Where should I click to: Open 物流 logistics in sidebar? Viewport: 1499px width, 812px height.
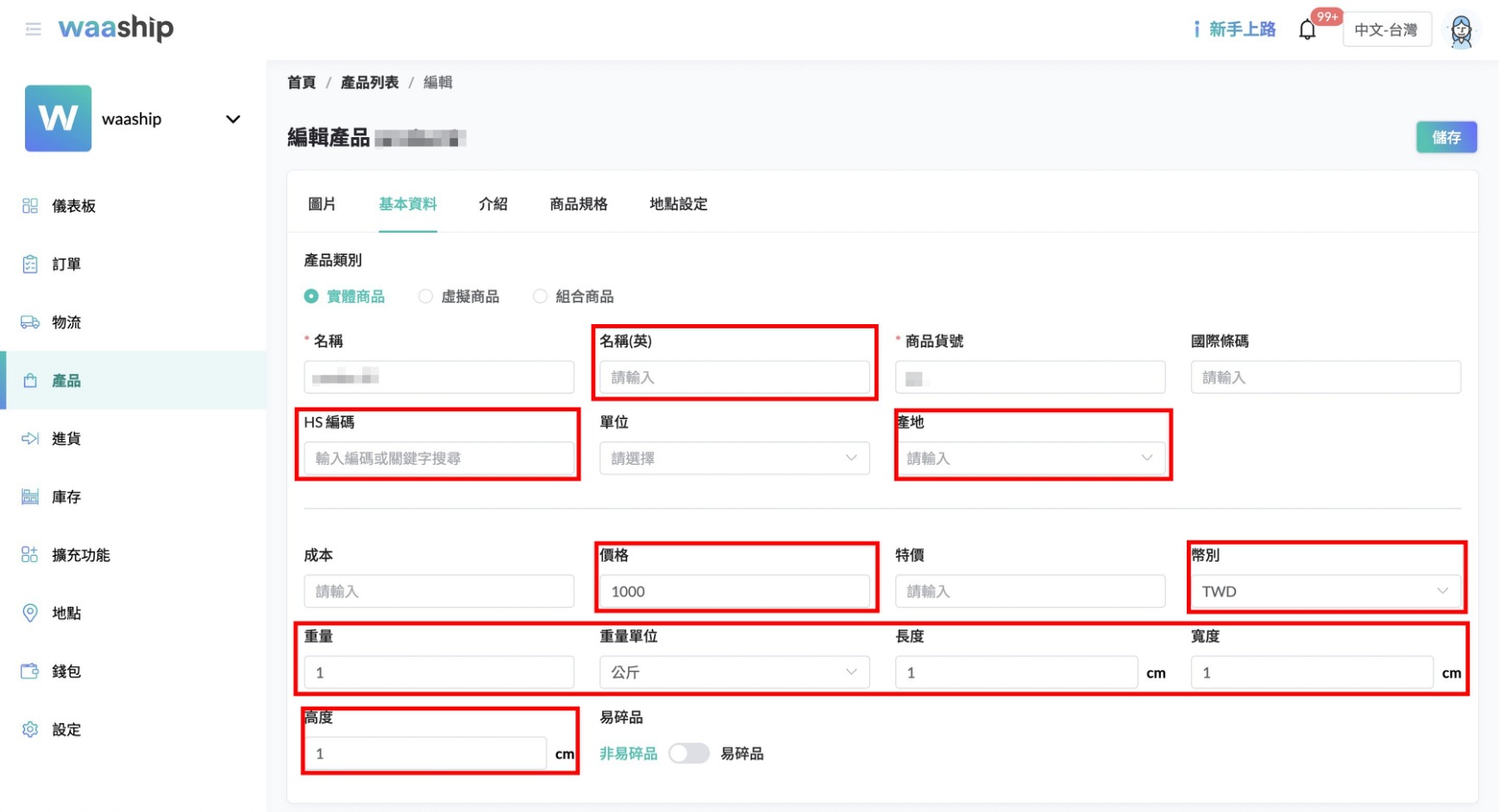click(x=66, y=322)
